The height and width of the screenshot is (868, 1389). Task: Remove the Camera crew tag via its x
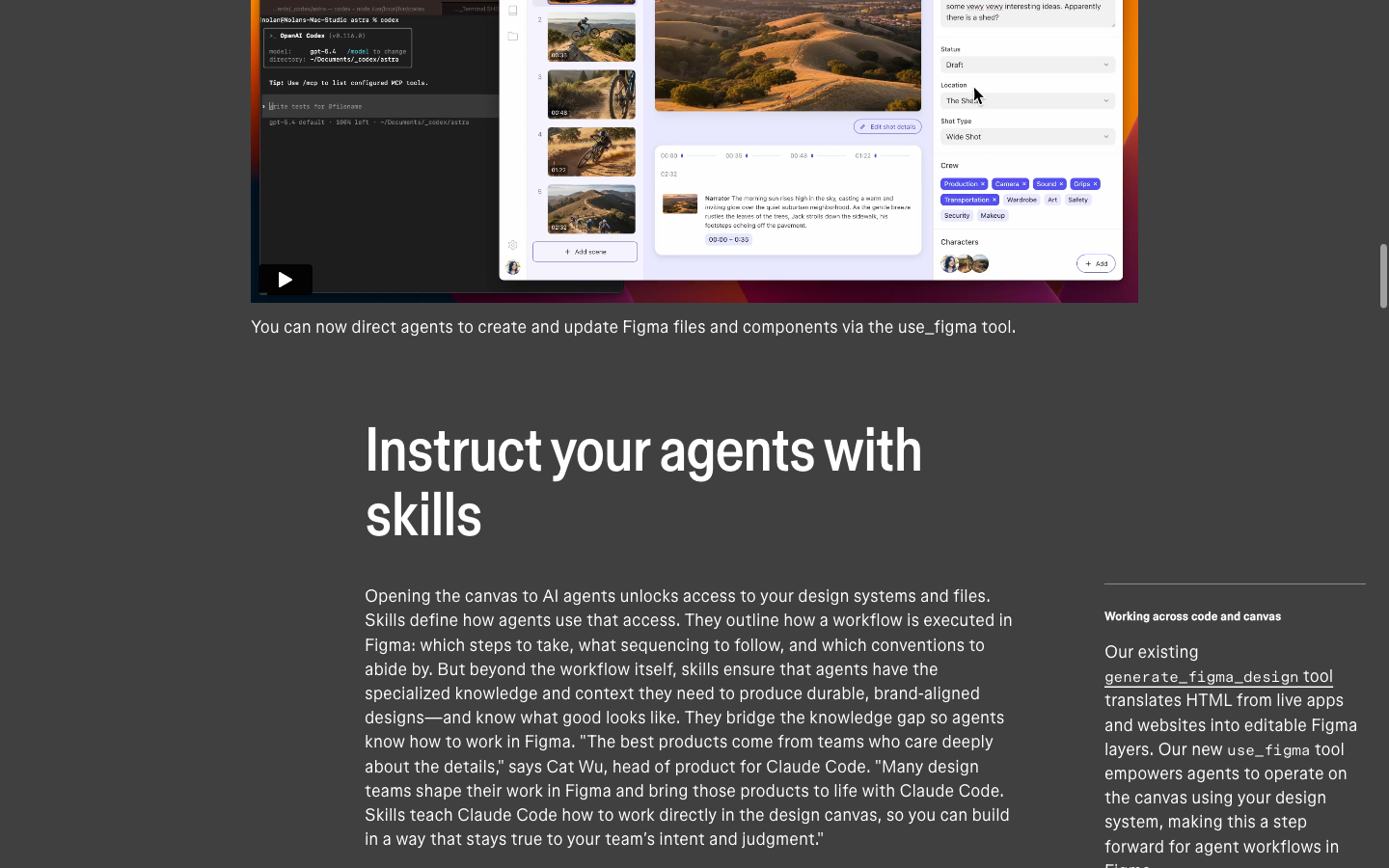click(x=1024, y=184)
